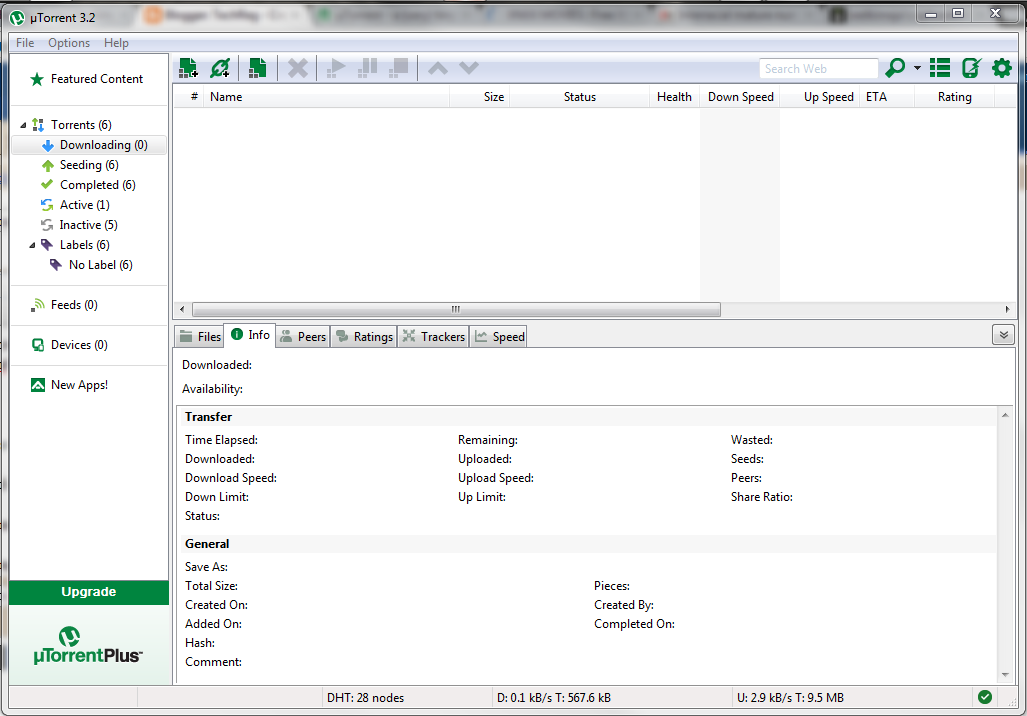Select Torrents (6) in sidebar
The height and width of the screenshot is (716, 1027).
click(81, 124)
